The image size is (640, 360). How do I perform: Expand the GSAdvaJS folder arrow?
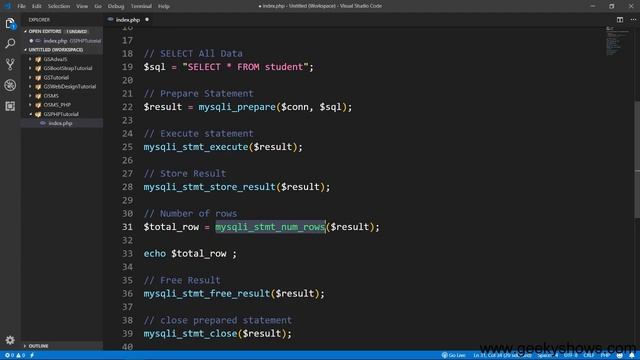(30, 59)
